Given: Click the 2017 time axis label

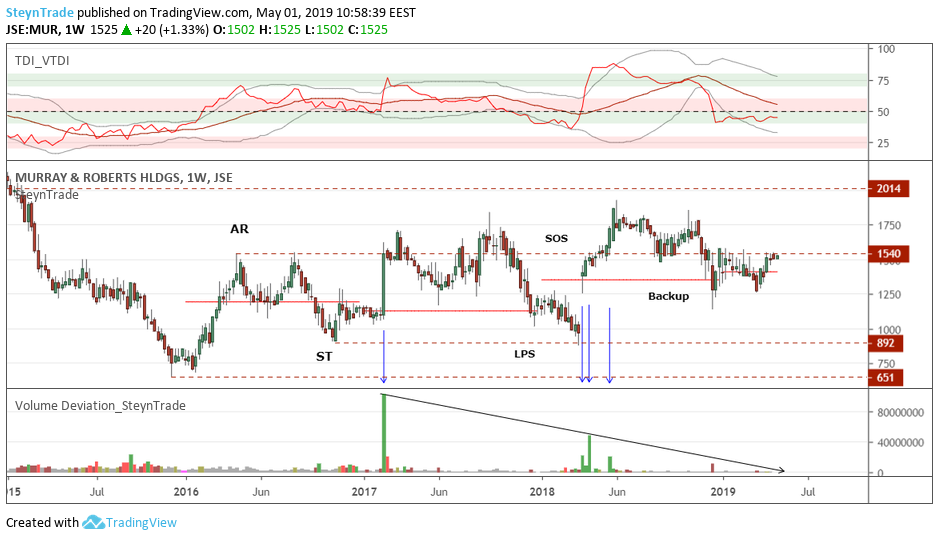Looking at the screenshot, I should tap(364, 492).
